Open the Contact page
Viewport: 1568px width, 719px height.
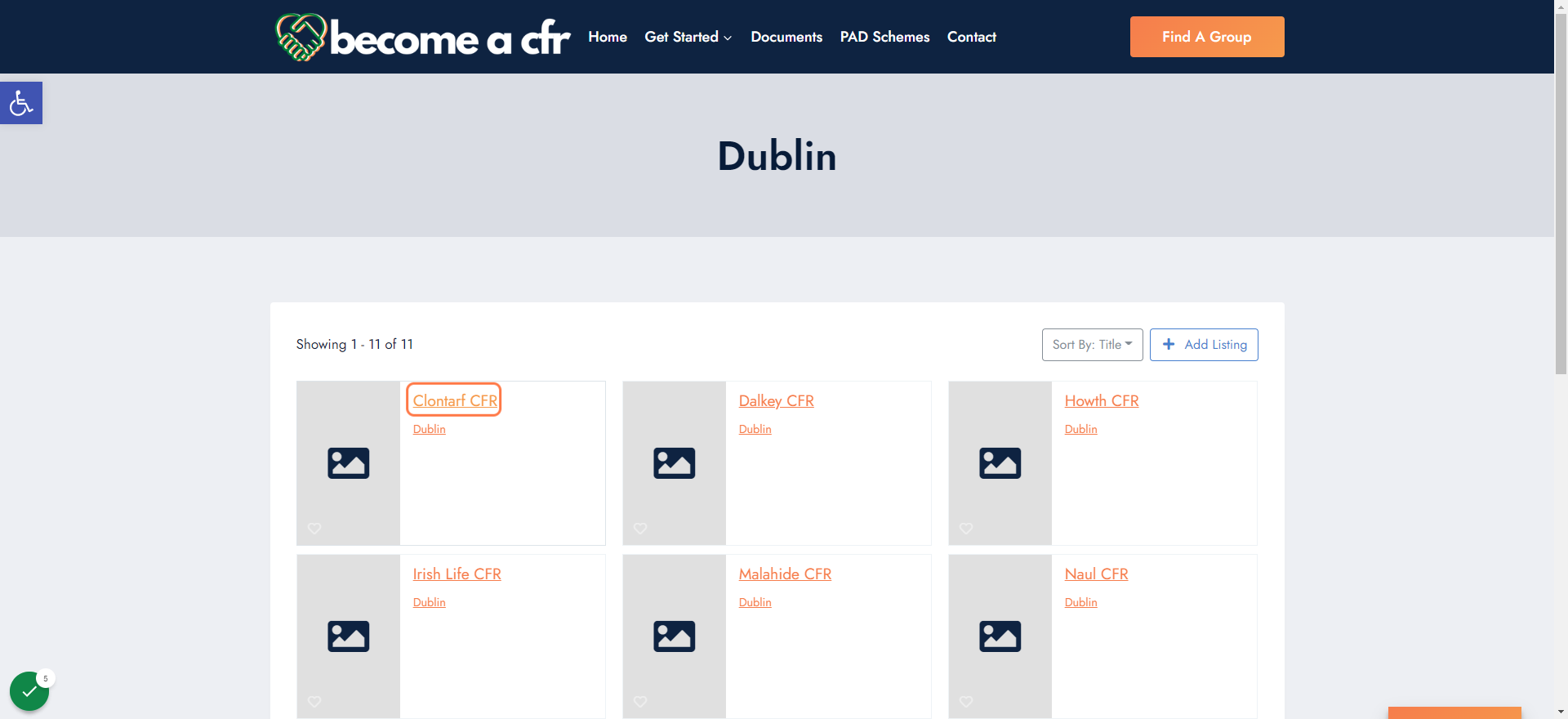click(972, 37)
